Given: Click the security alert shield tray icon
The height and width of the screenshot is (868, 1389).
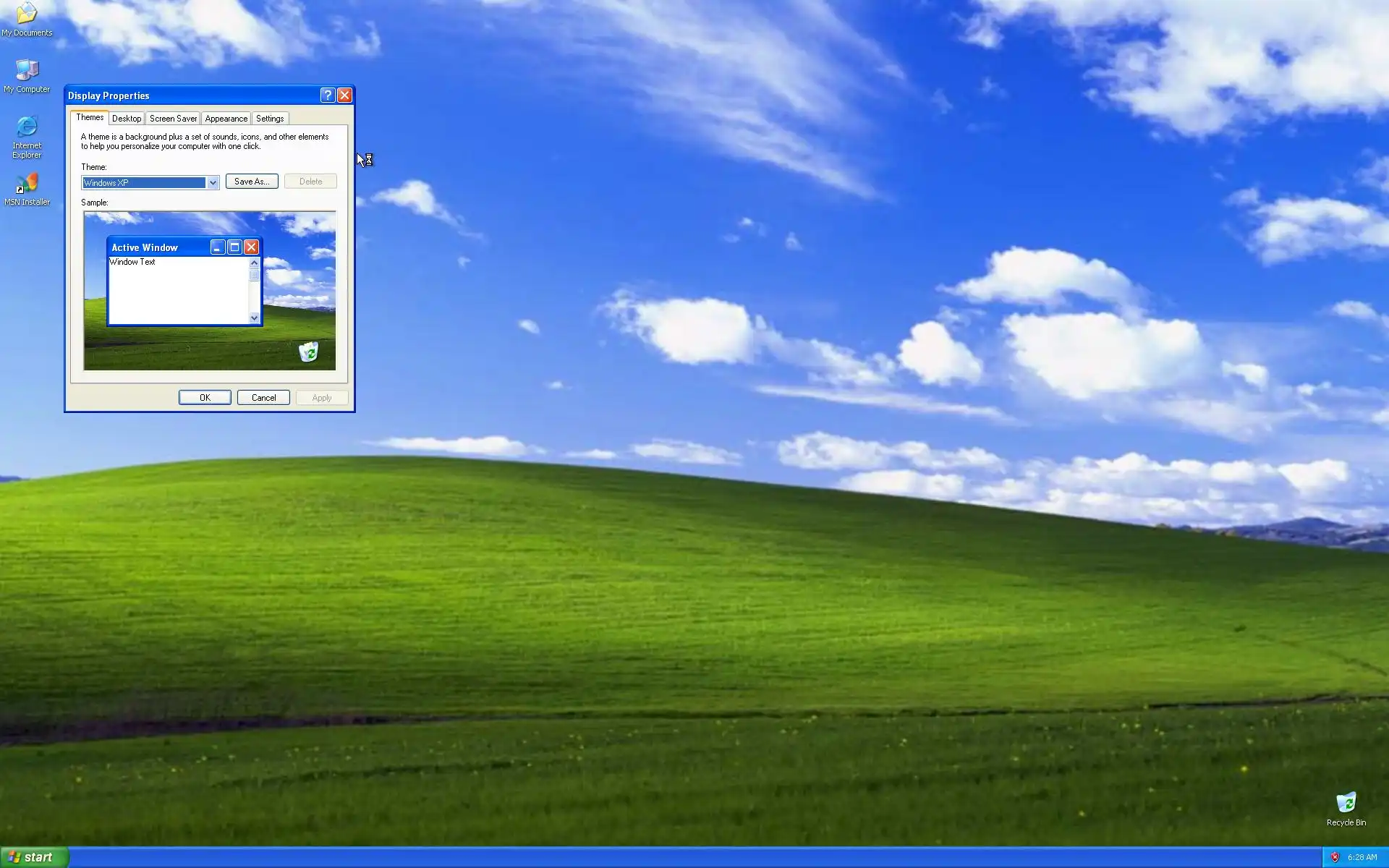Looking at the screenshot, I should coord(1335,857).
